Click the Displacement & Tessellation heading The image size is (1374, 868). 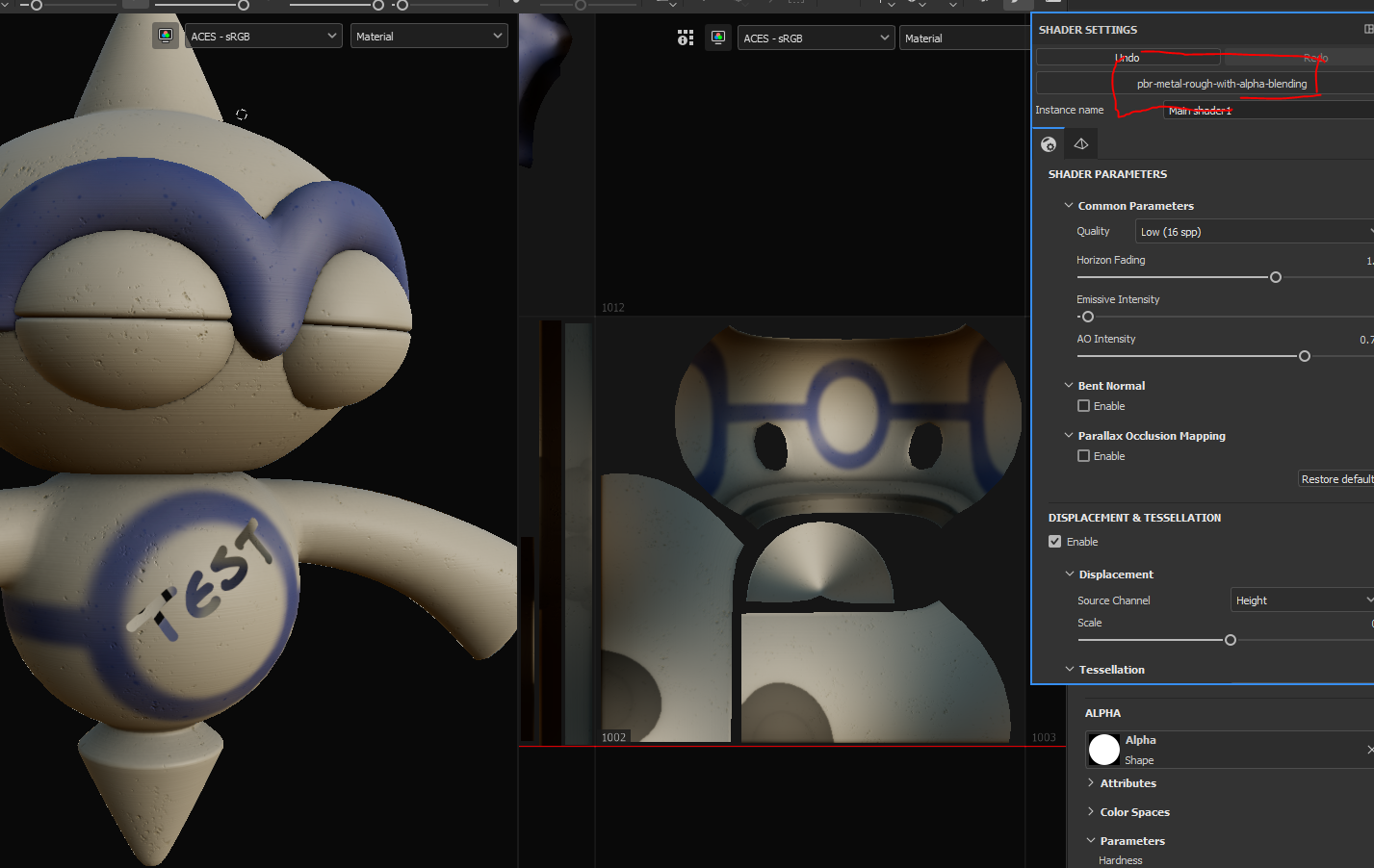click(x=1134, y=518)
